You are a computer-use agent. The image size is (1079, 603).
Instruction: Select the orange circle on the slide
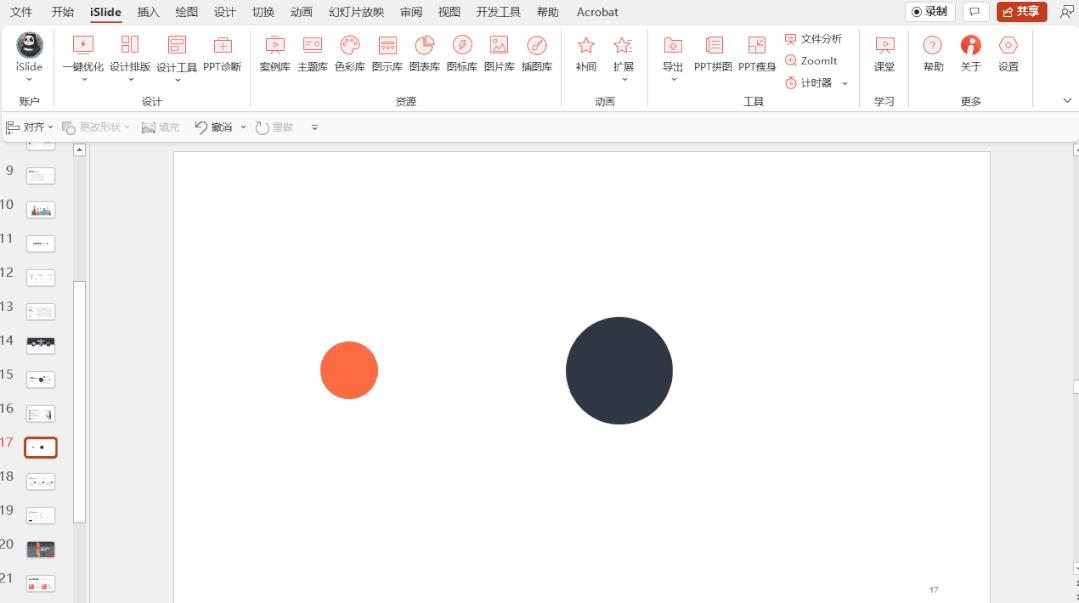349,370
